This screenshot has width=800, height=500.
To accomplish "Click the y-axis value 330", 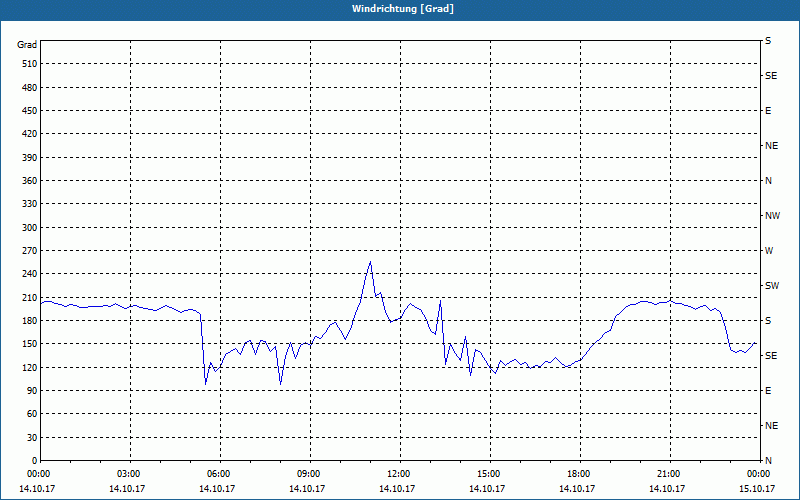I will coord(30,204).
